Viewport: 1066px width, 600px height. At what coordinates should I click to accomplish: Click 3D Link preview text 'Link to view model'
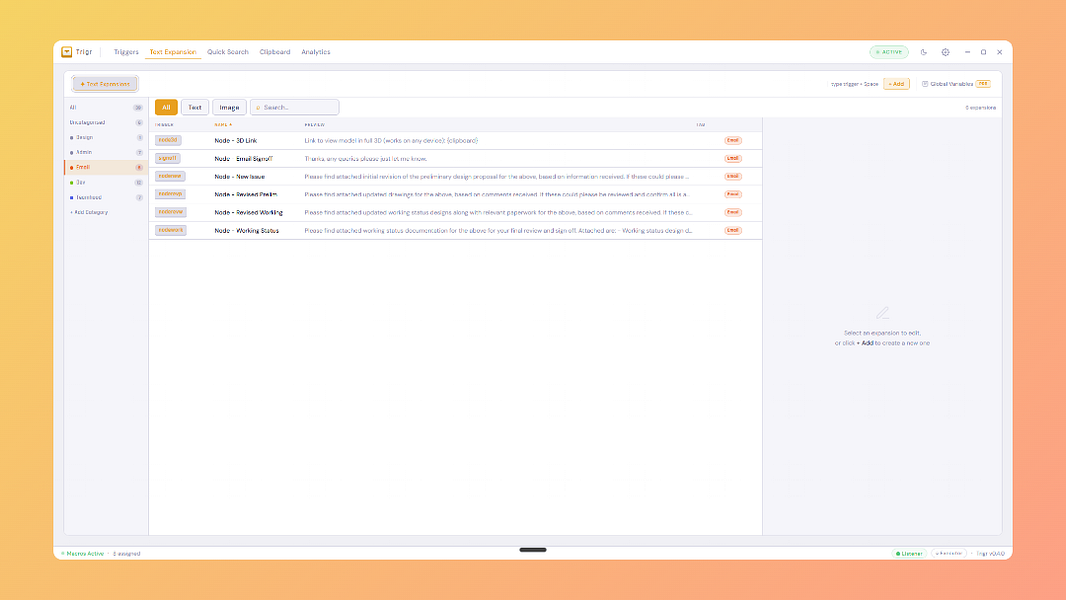point(330,141)
